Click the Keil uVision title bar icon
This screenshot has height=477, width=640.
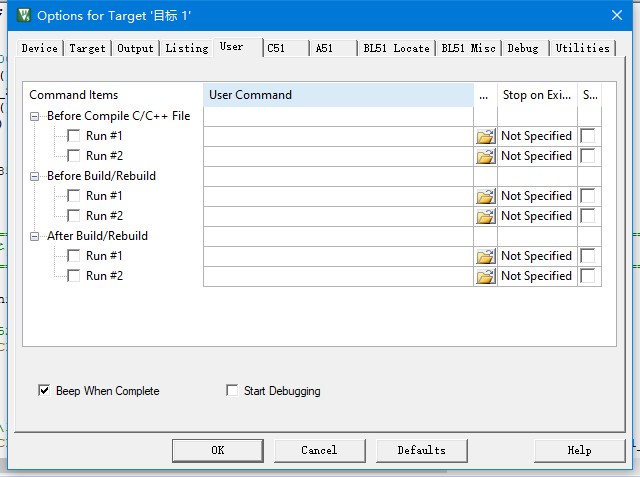tap(24, 16)
